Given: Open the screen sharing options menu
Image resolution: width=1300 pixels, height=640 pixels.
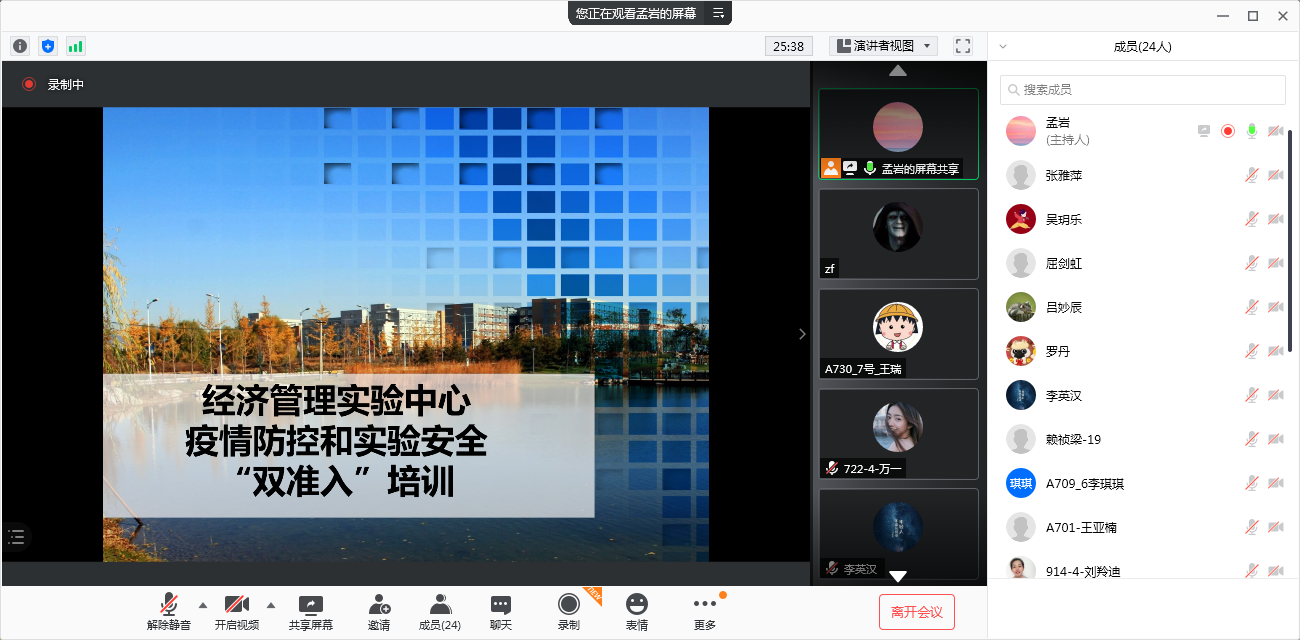Looking at the screenshot, I should coord(719,13).
